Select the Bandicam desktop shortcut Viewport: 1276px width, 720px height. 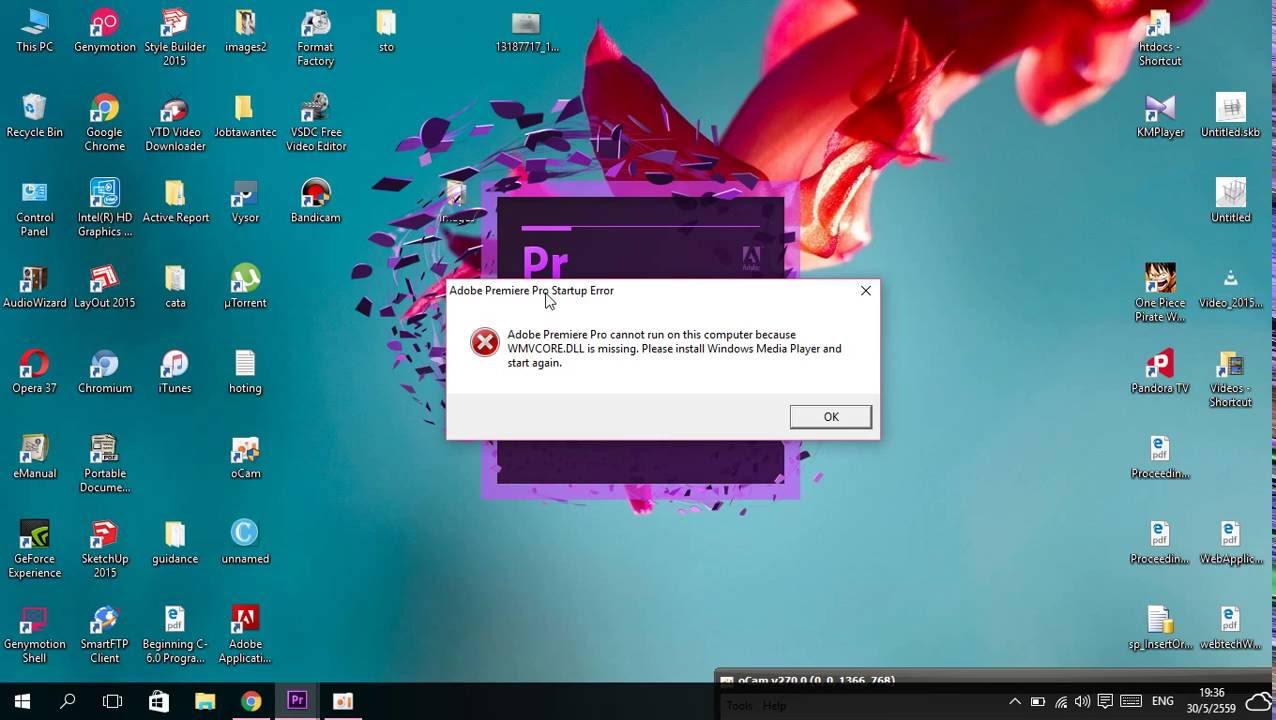[x=315, y=202]
